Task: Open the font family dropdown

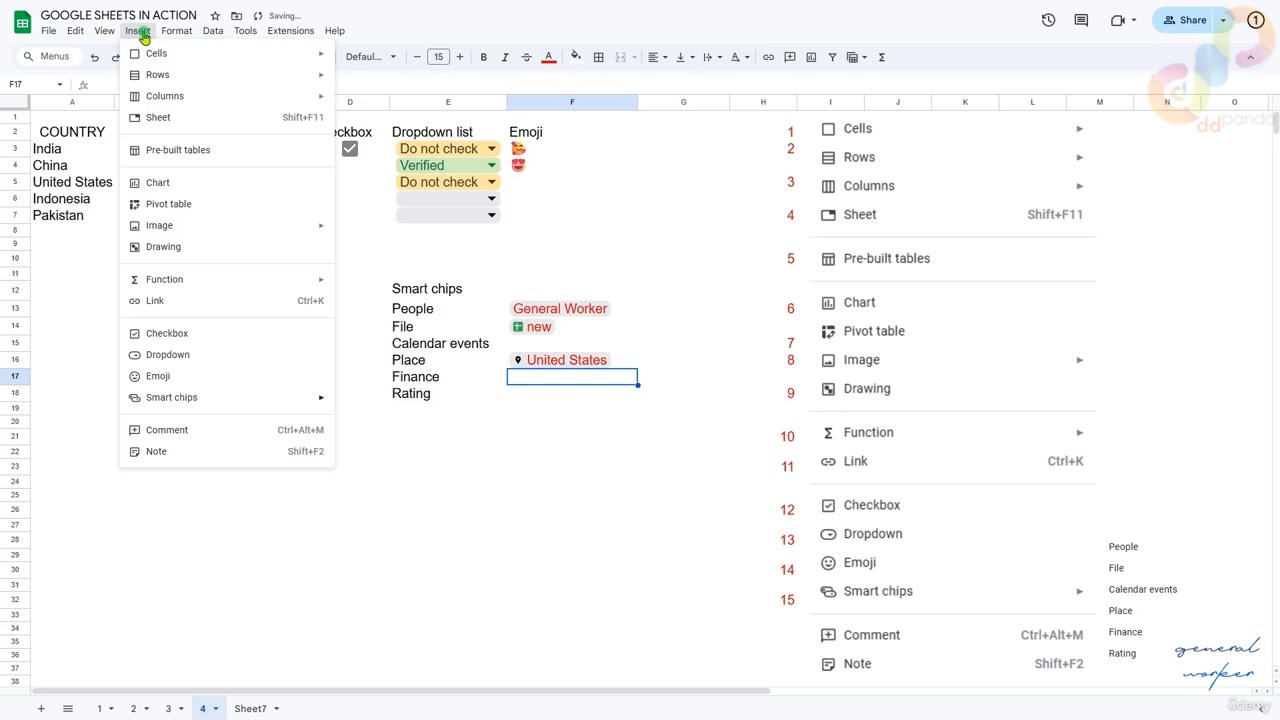Action: click(371, 57)
